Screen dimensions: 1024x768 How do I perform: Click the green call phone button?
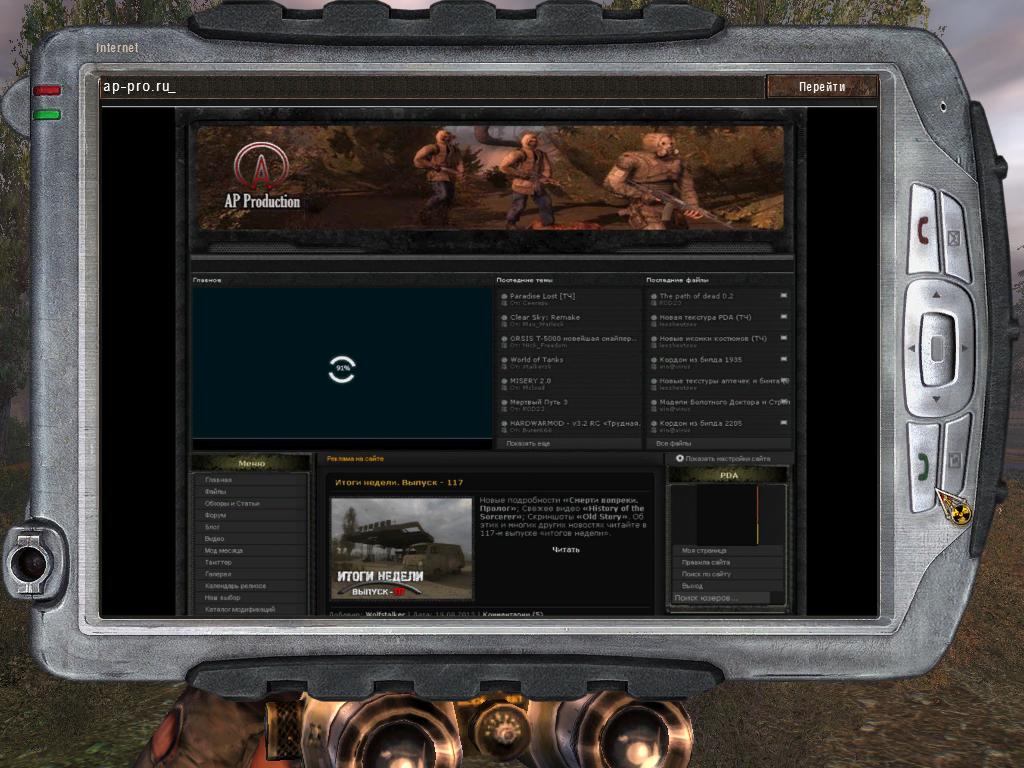click(923, 467)
